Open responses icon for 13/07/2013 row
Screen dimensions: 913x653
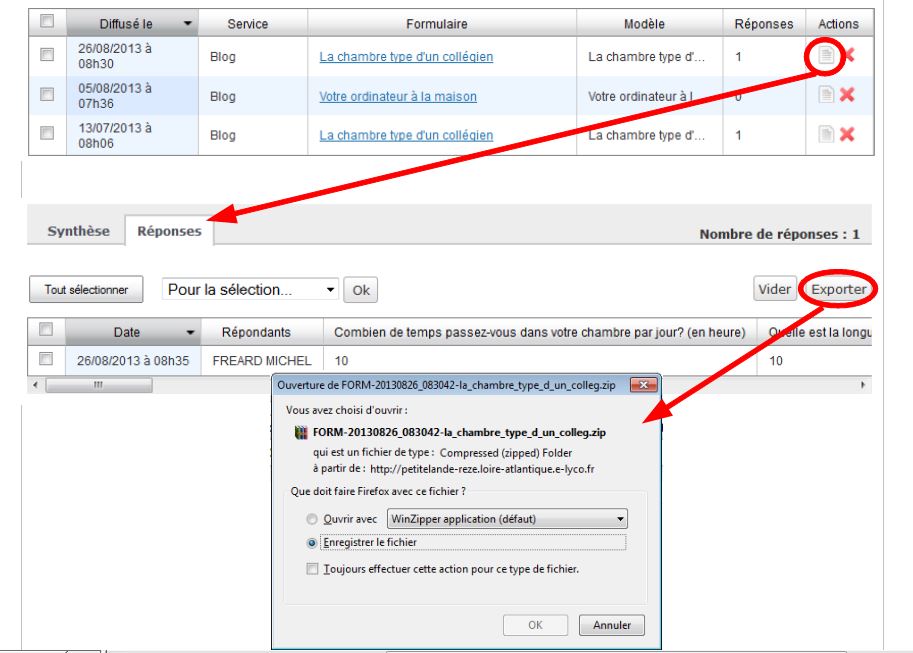click(x=826, y=135)
